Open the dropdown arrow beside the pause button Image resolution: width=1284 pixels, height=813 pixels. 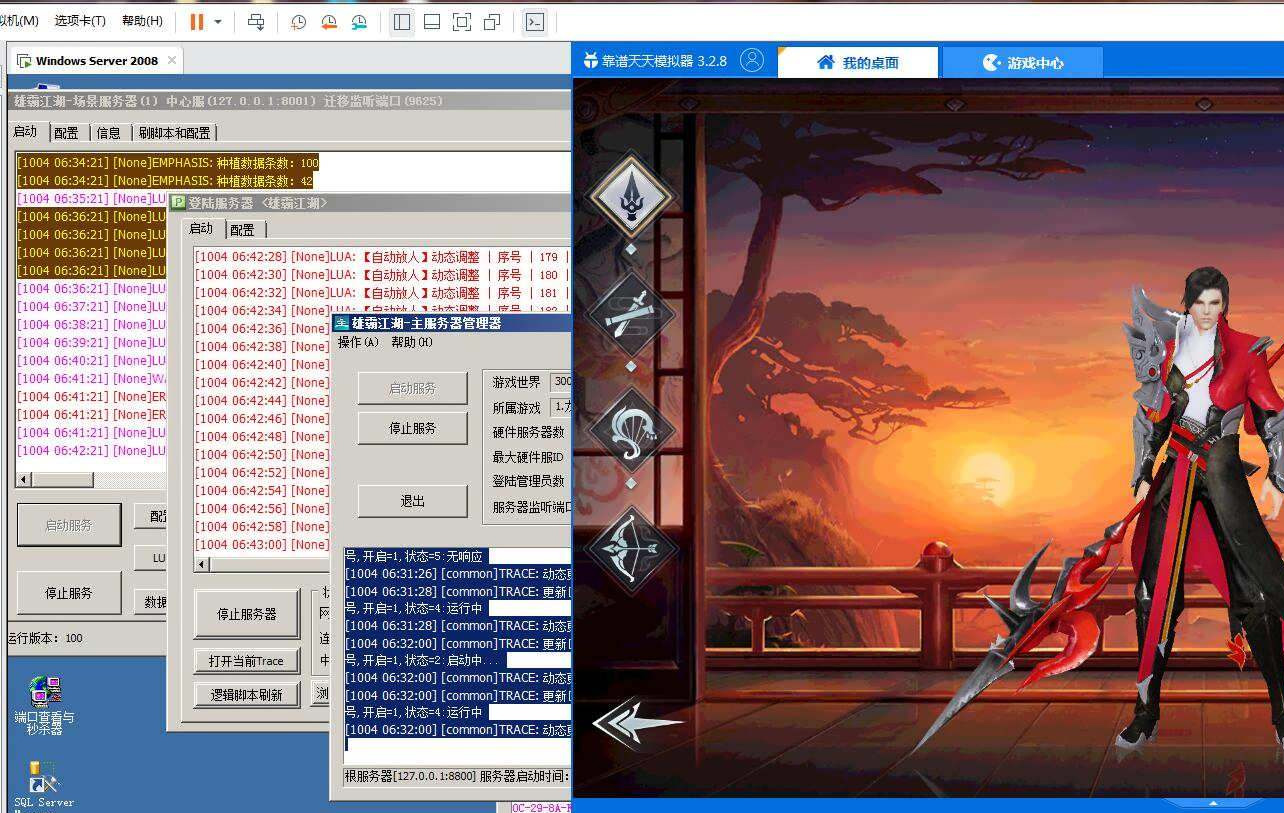[x=218, y=21]
